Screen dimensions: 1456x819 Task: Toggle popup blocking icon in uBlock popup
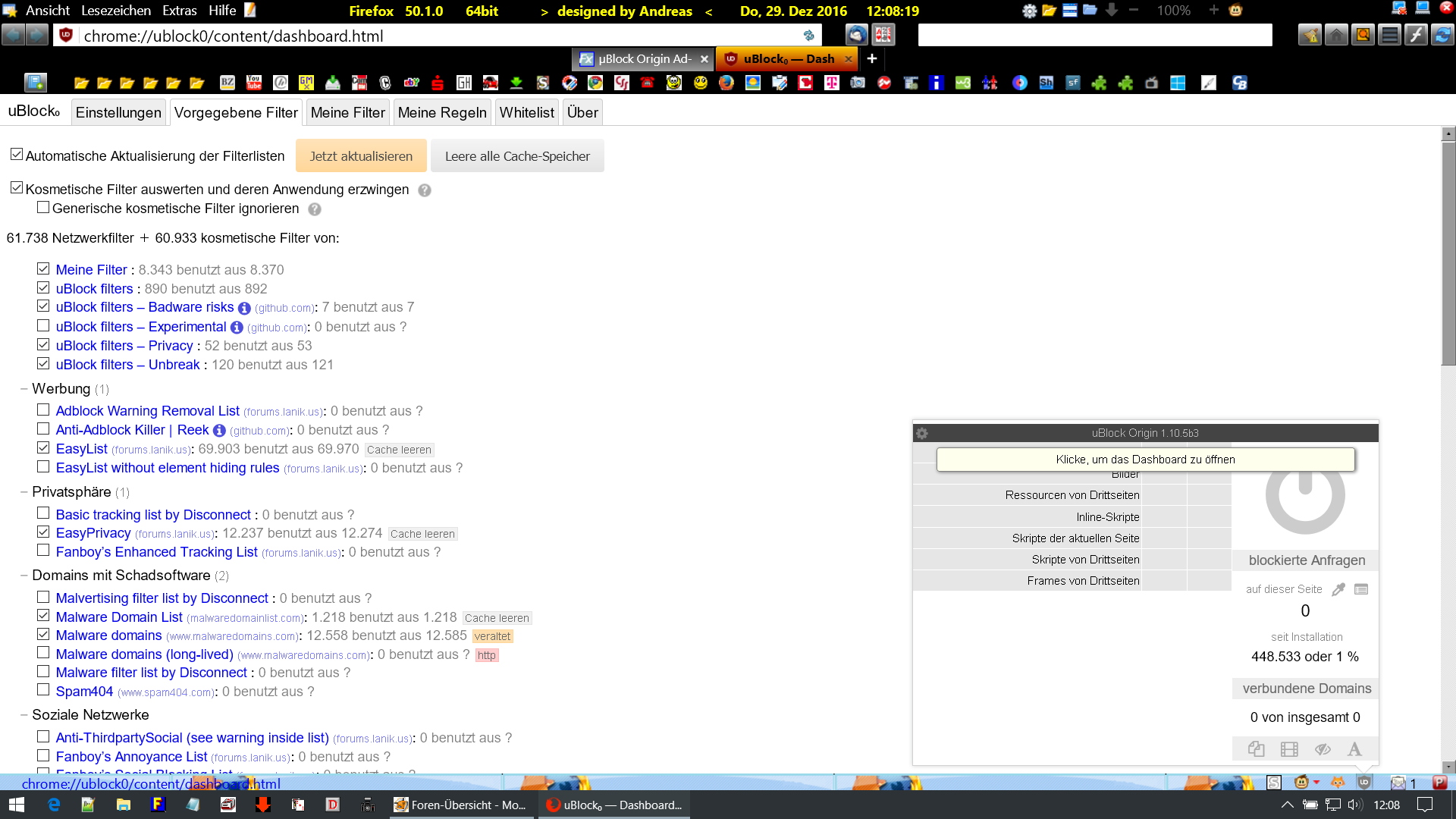tap(1256, 749)
